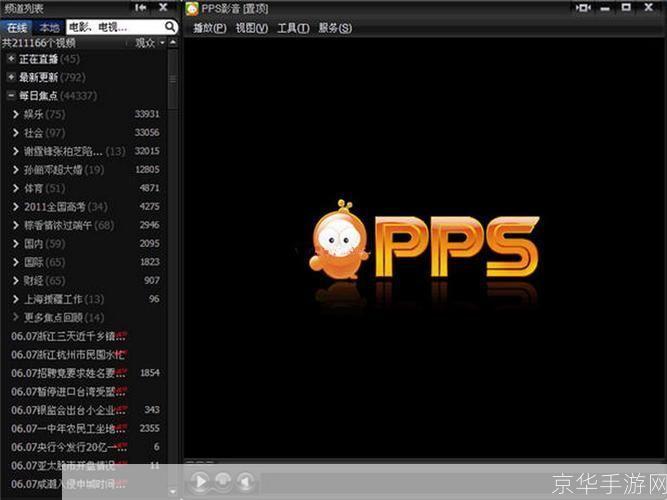Expand the 上海援疆工作 group
The height and width of the screenshot is (500, 667).
click(16, 299)
